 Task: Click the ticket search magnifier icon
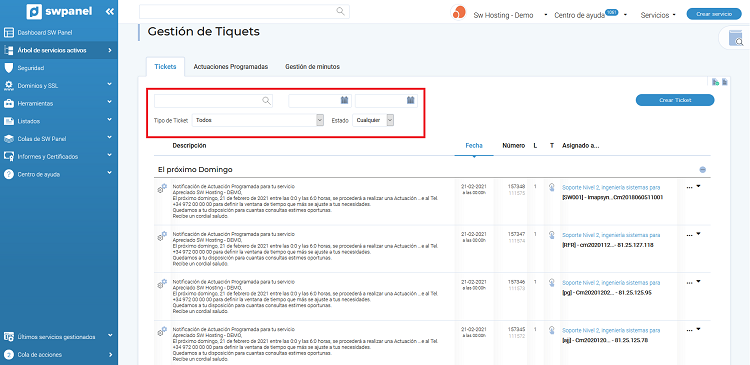(266, 100)
